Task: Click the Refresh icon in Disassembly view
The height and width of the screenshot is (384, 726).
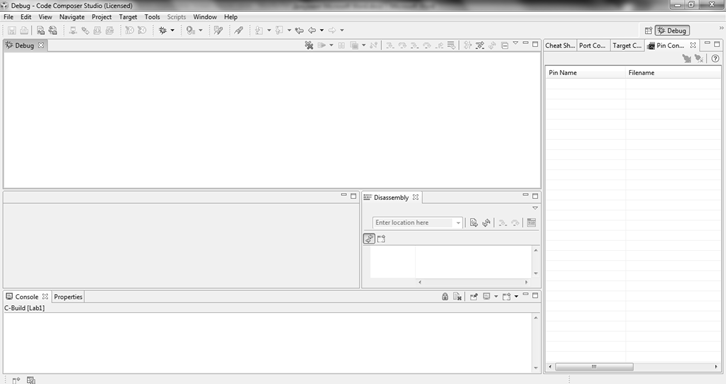Action: point(486,223)
